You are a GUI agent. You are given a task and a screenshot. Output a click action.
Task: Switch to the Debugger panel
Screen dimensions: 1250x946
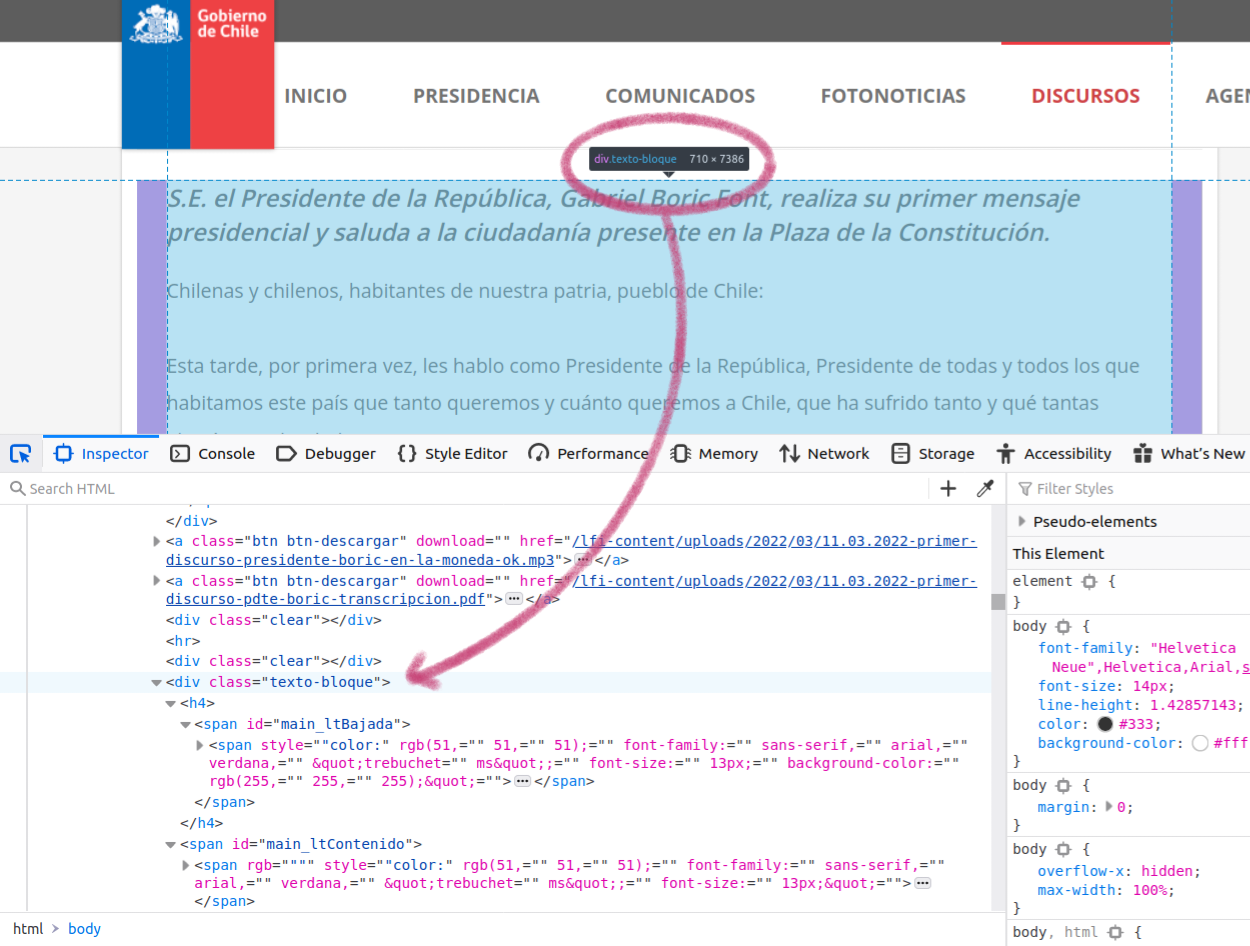pyautogui.click(x=326, y=454)
